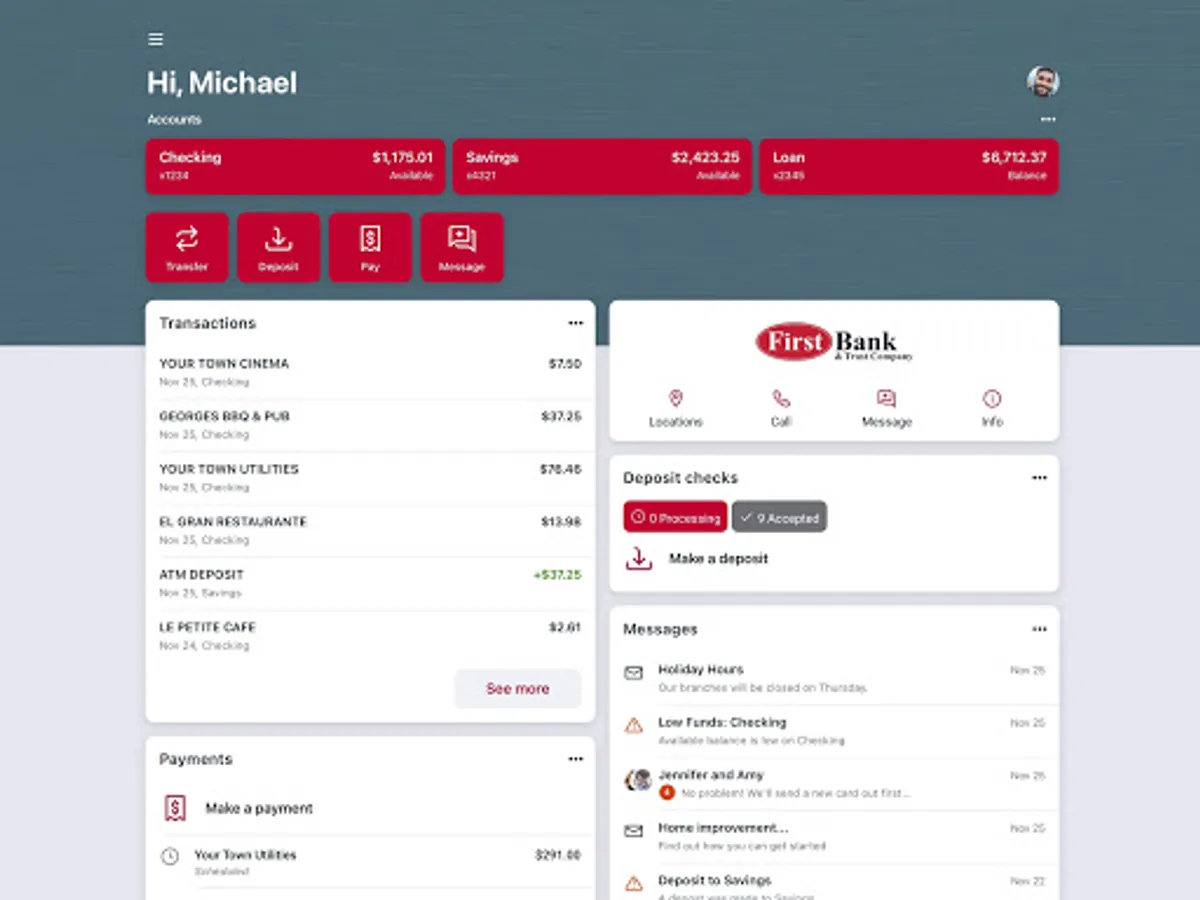Open the Your Town Utilities scheduled payment
This screenshot has height=900, width=1200.
click(x=370, y=862)
